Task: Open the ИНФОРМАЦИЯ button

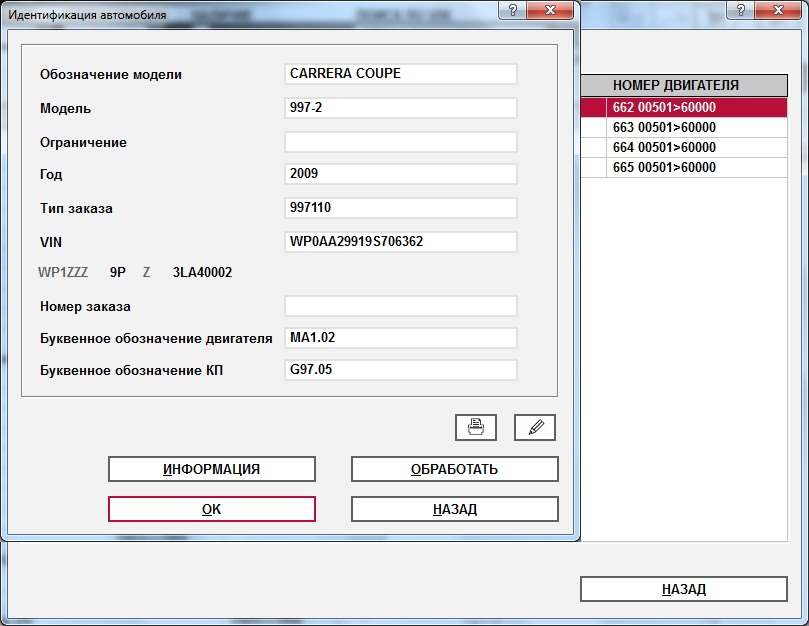Action: (x=212, y=469)
